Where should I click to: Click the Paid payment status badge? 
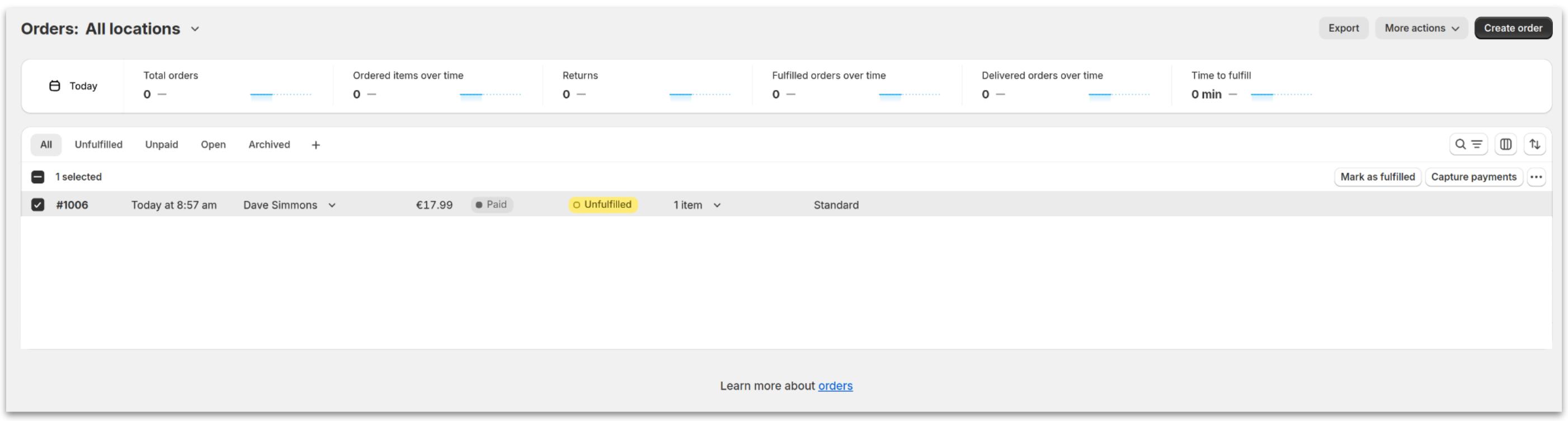pyautogui.click(x=491, y=205)
